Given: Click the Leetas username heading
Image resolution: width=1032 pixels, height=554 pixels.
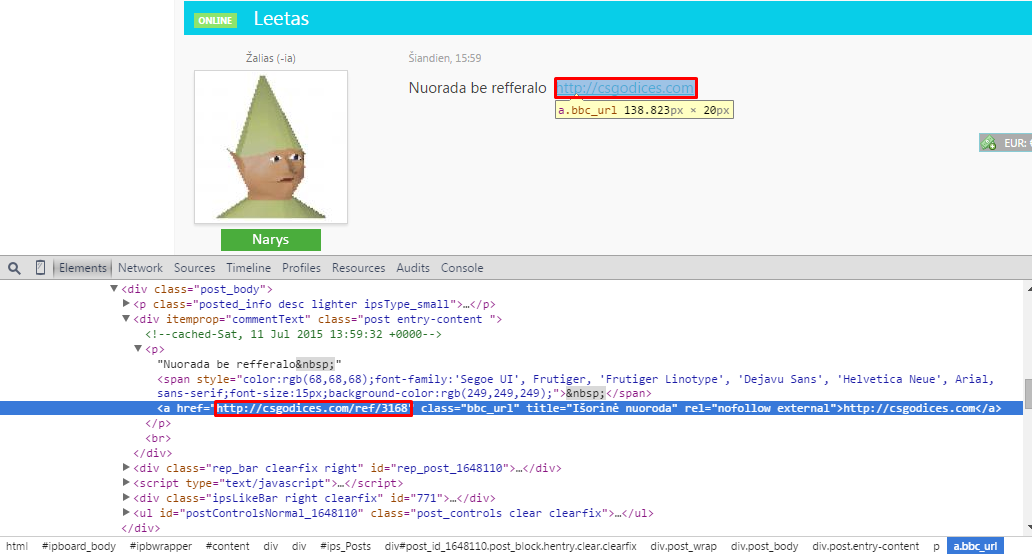Looking at the screenshot, I should pyautogui.click(x=281, y=18).
